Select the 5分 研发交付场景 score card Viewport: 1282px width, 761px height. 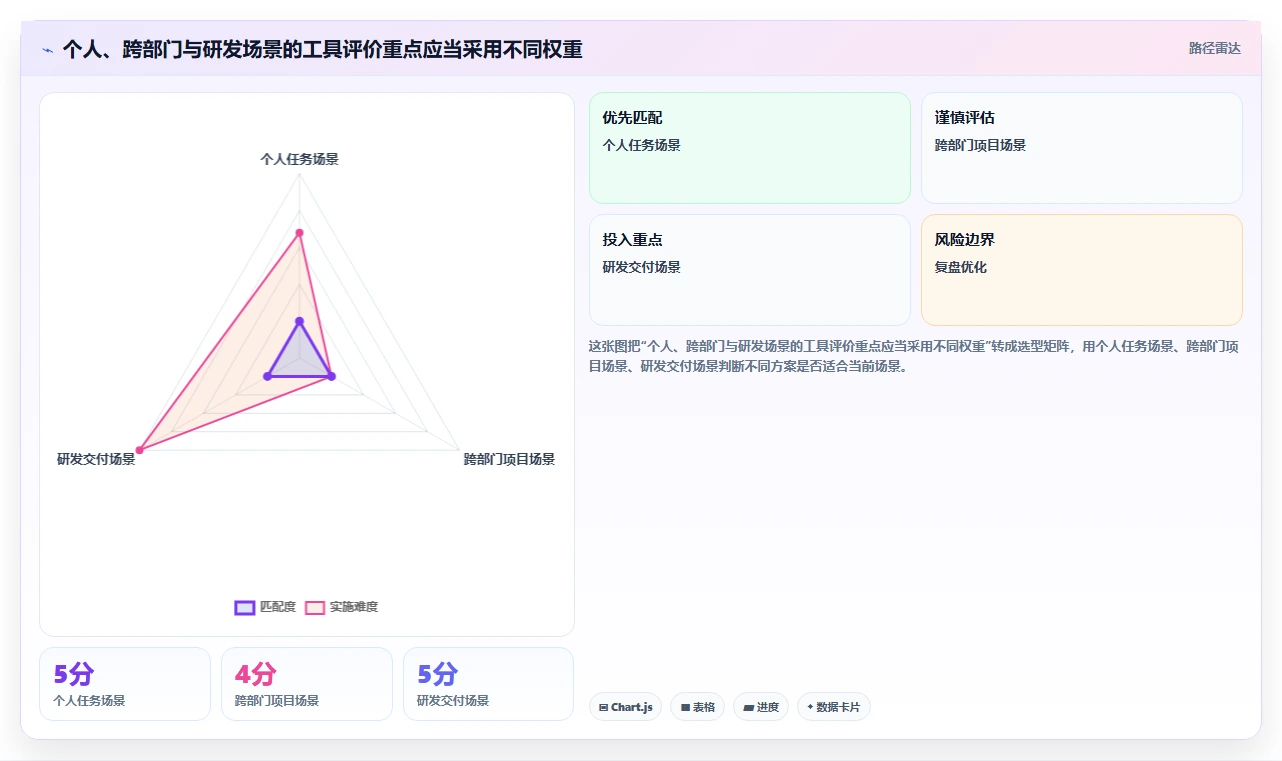pos(489,684)
